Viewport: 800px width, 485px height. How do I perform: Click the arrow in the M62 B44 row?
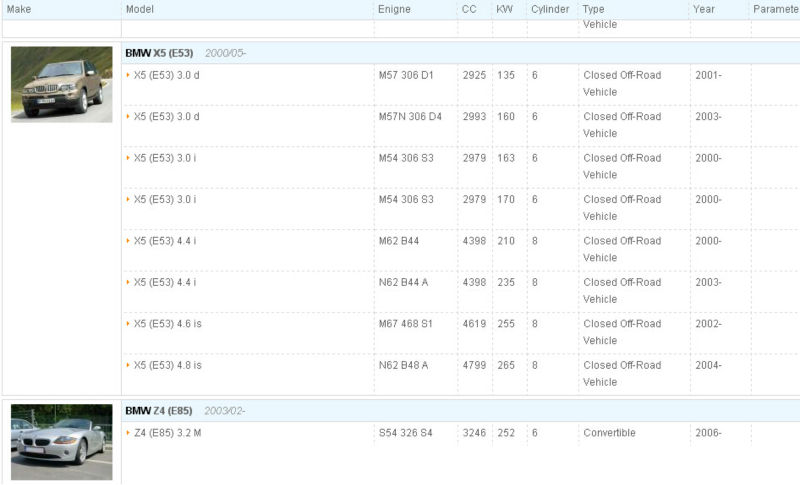click(128, 241)
